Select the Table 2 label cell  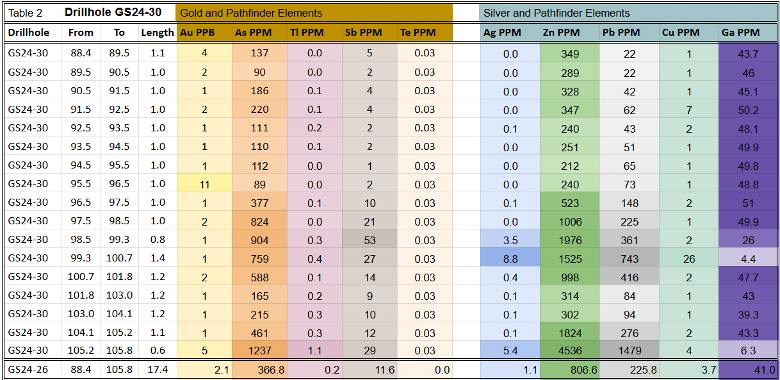[26, 13]
